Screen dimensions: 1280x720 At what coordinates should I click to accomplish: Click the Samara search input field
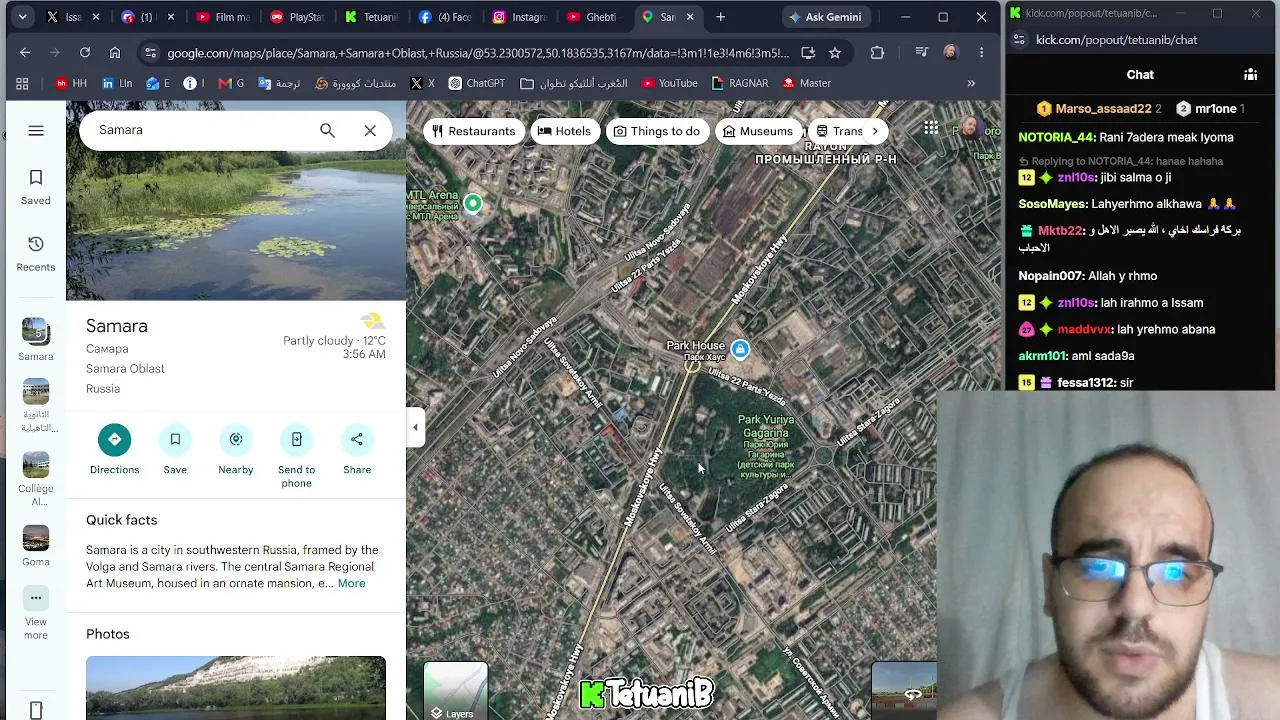point(200,130)
